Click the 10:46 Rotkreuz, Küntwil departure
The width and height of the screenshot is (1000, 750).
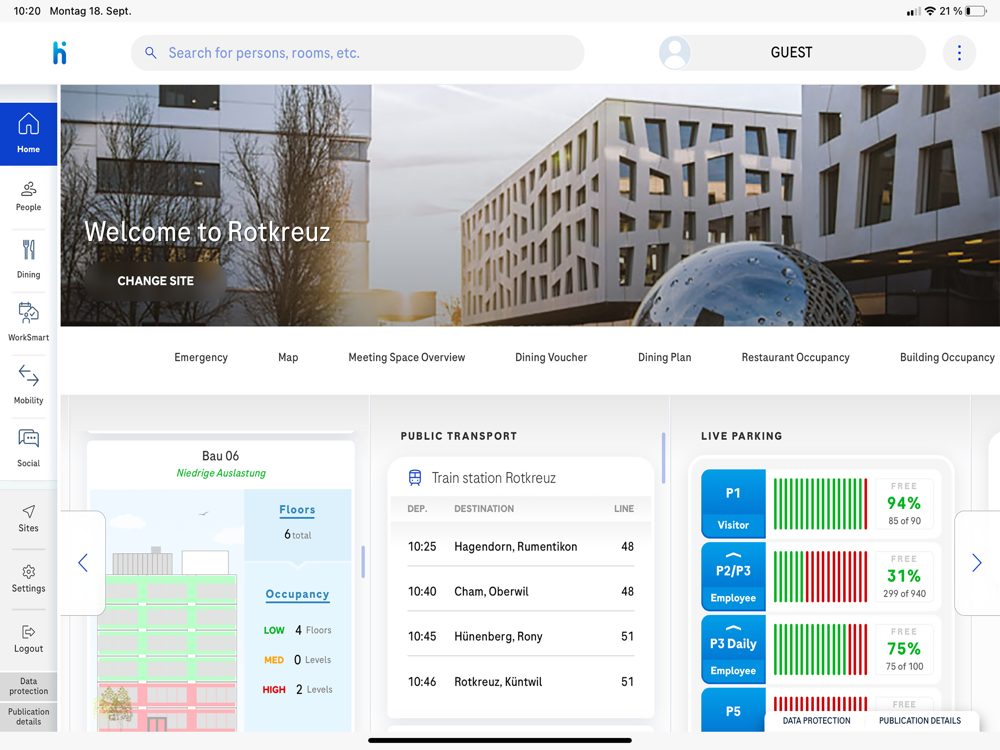(520, 682)
